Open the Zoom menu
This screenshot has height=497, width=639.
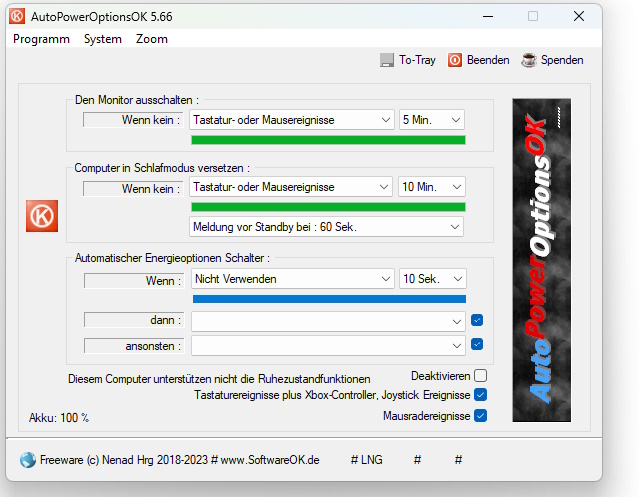pyautogui.click(x=152, y=39)
